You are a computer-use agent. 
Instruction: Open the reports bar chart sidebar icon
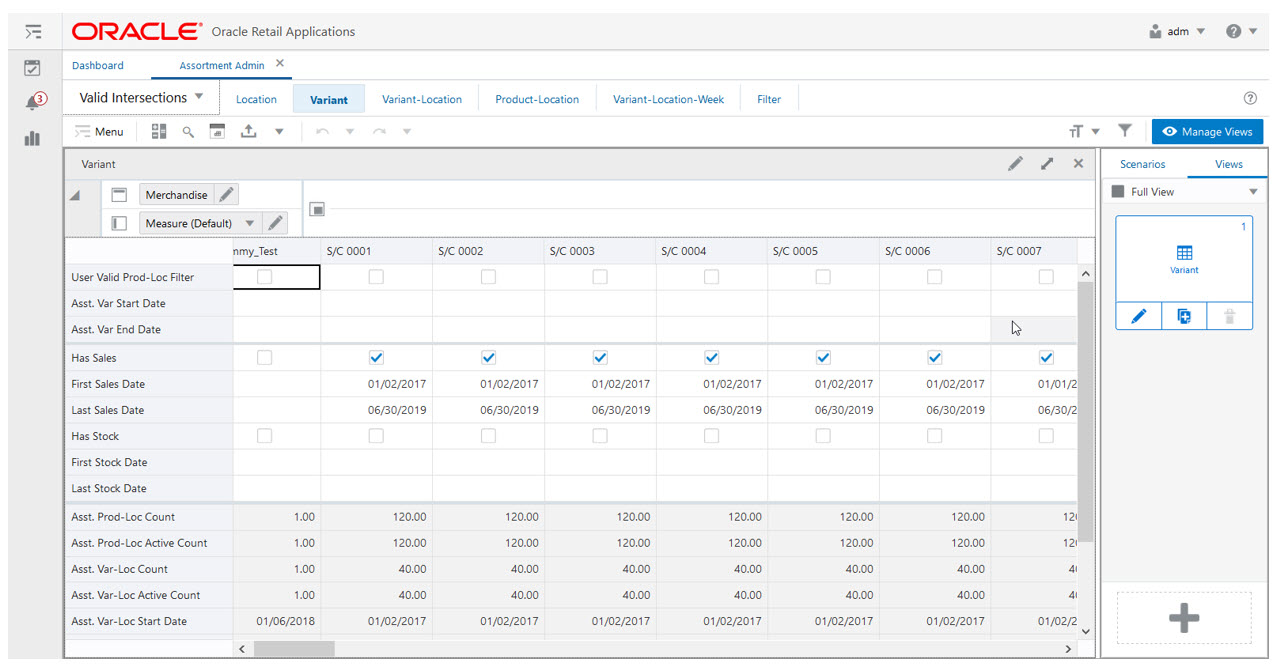[x=32, y=138]
